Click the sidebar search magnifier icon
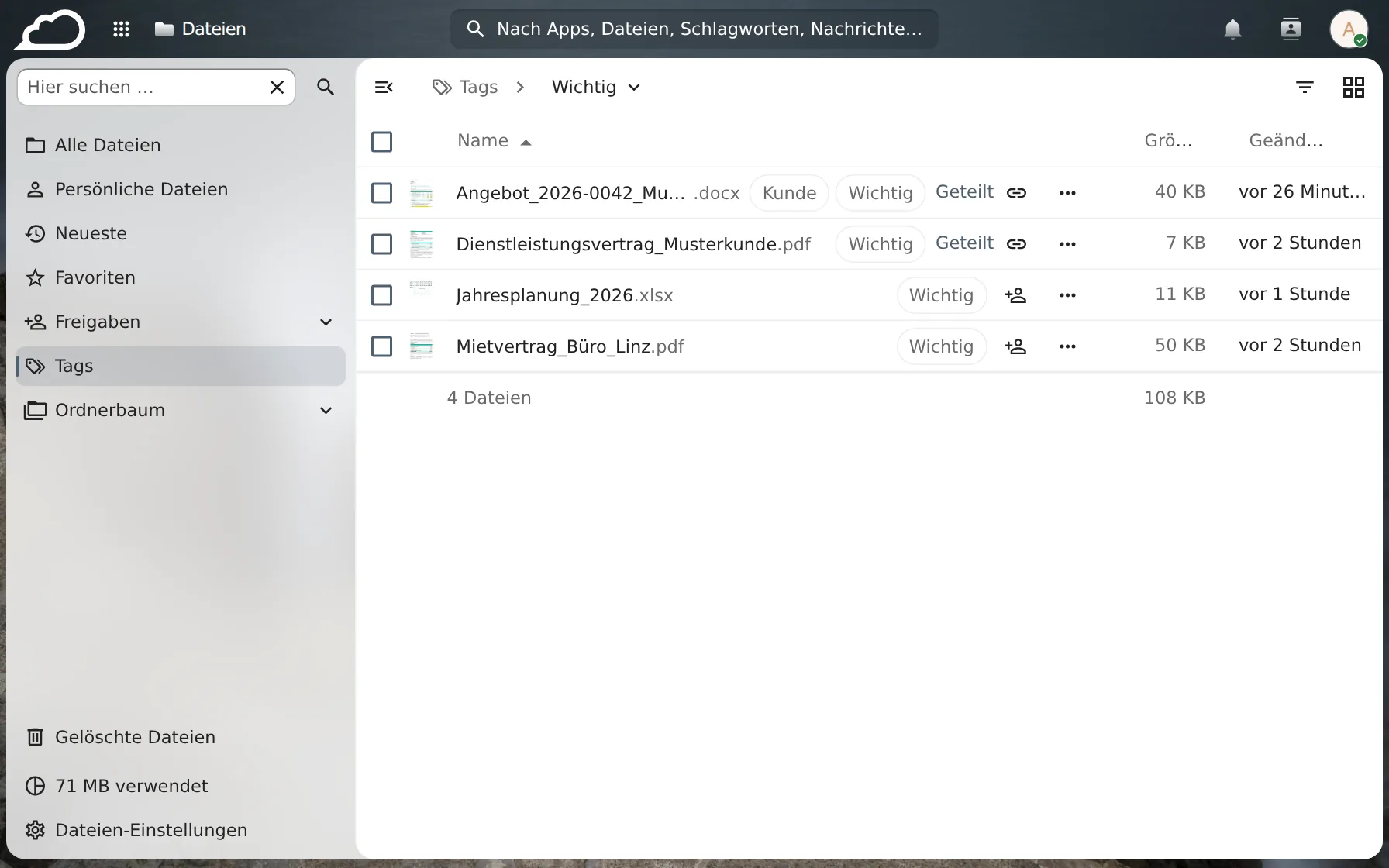1389x868 pixels. pyautogui.click(x=326, y=87)
